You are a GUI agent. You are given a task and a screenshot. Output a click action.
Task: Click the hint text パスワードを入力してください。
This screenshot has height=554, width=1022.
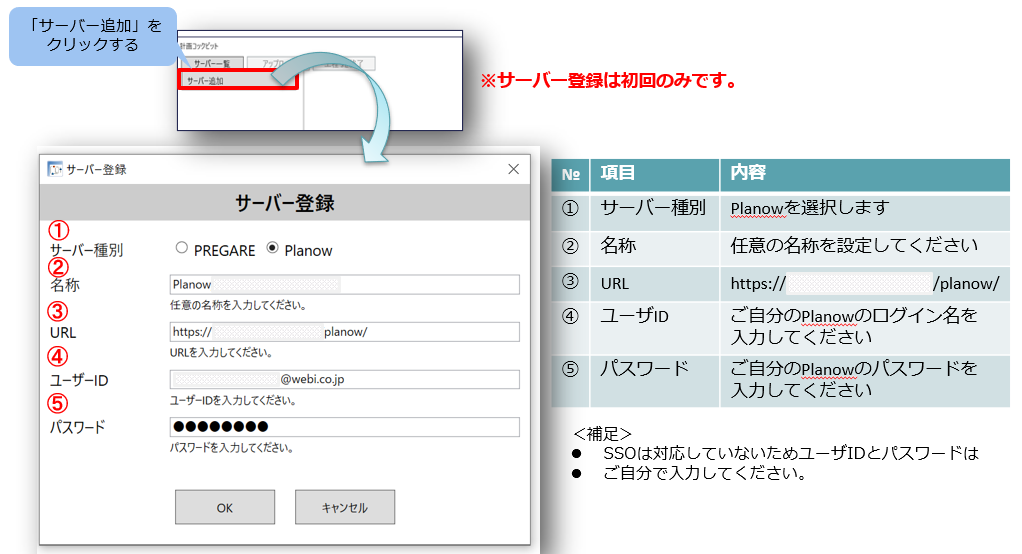(231, 448)
